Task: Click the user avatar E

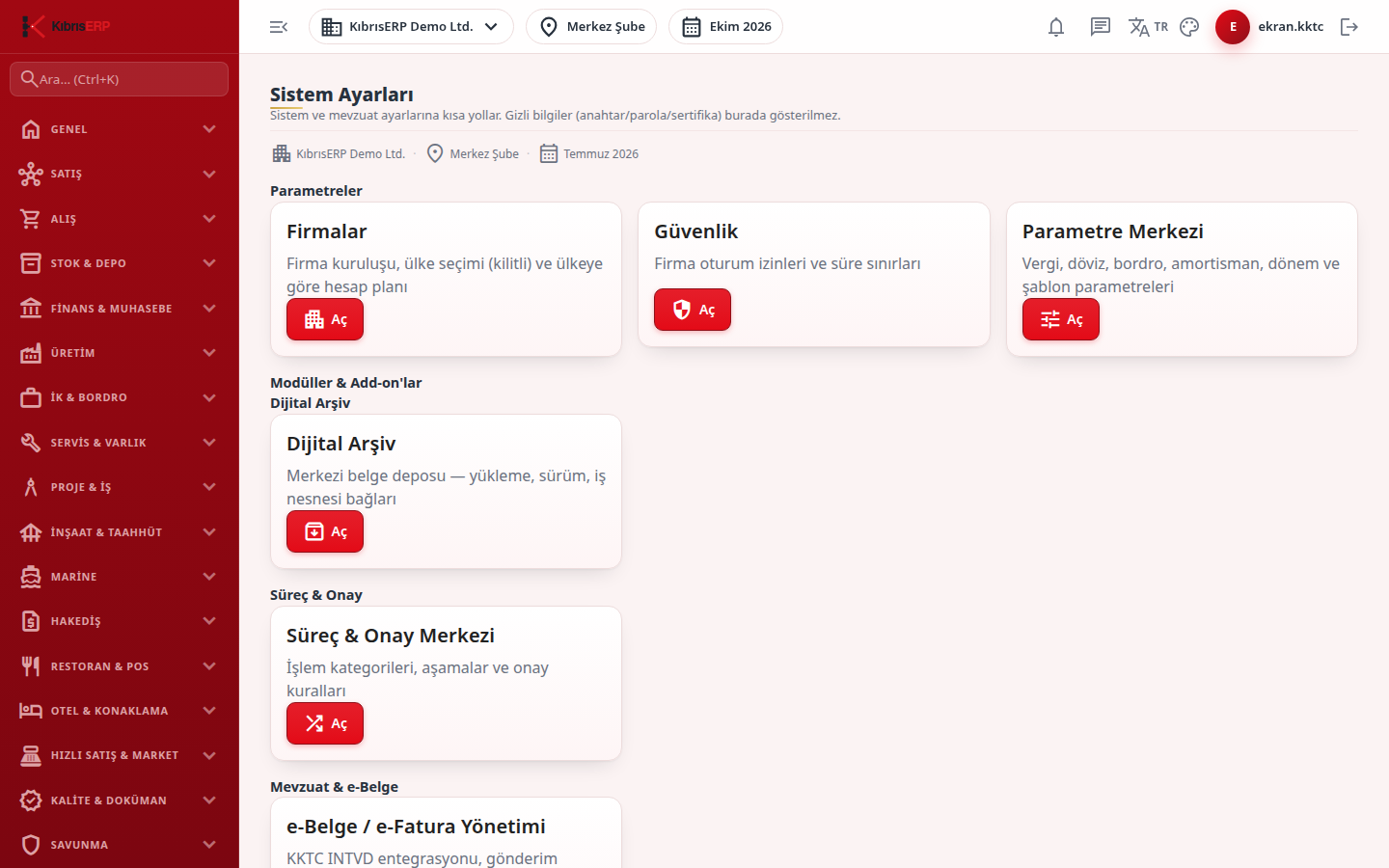Action: (x=1233, y=27)
